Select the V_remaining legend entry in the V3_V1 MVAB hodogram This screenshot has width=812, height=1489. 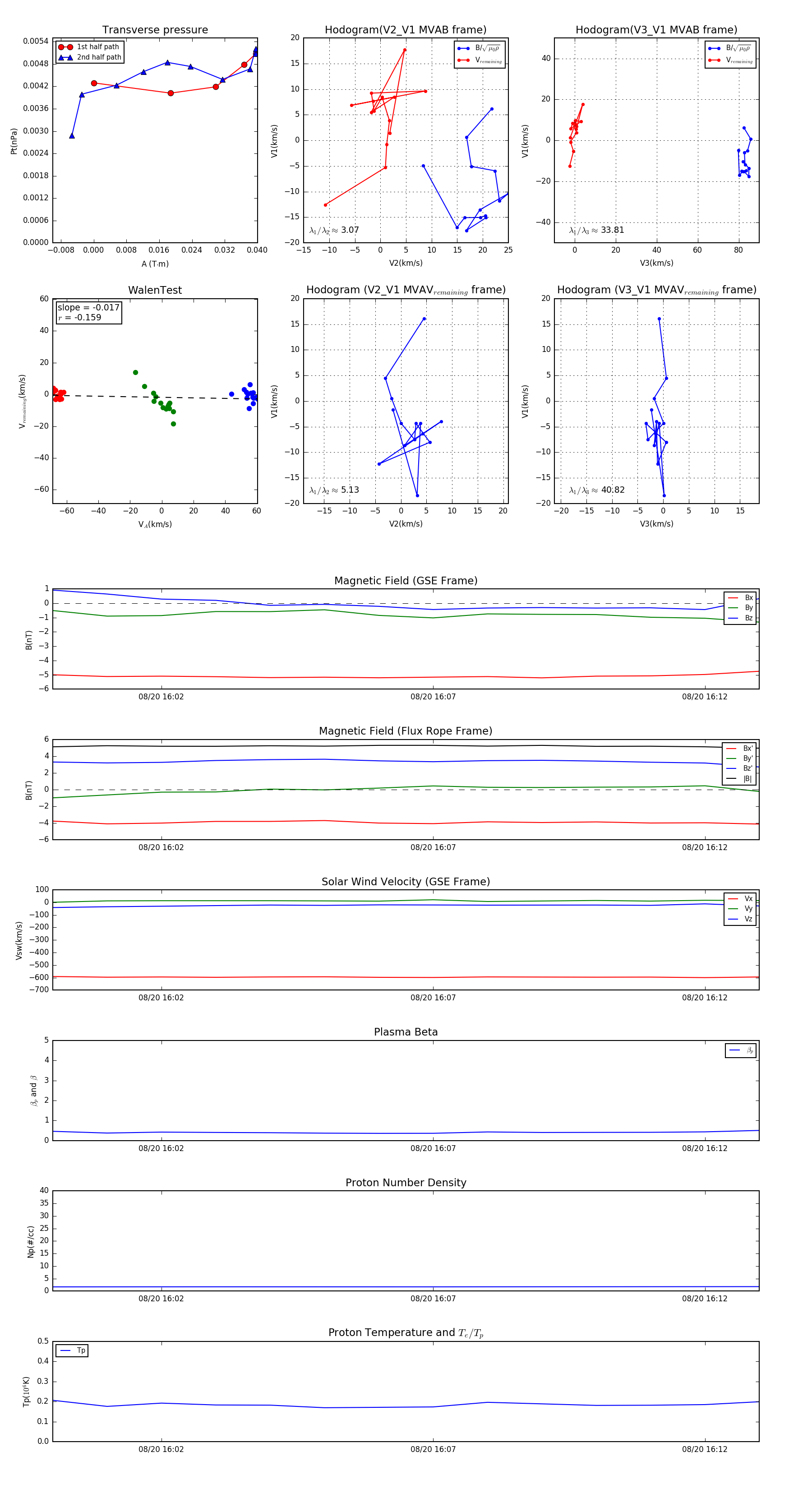tap(730, 60)
